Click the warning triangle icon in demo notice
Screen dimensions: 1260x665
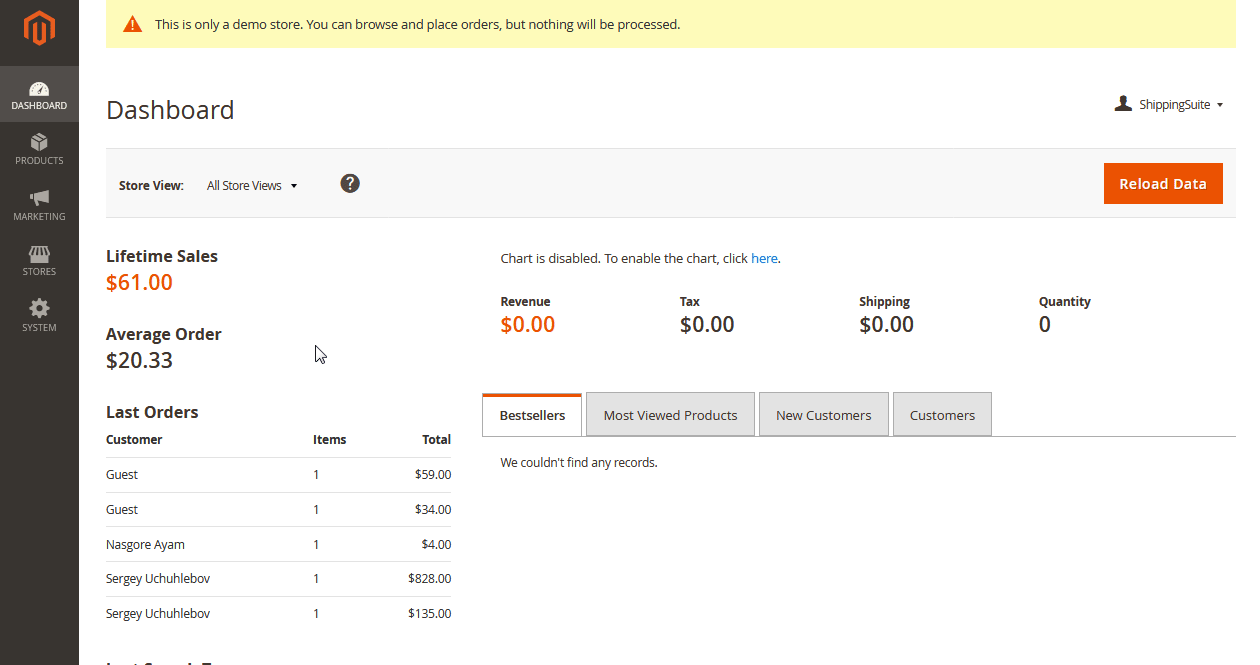(132, 25)
